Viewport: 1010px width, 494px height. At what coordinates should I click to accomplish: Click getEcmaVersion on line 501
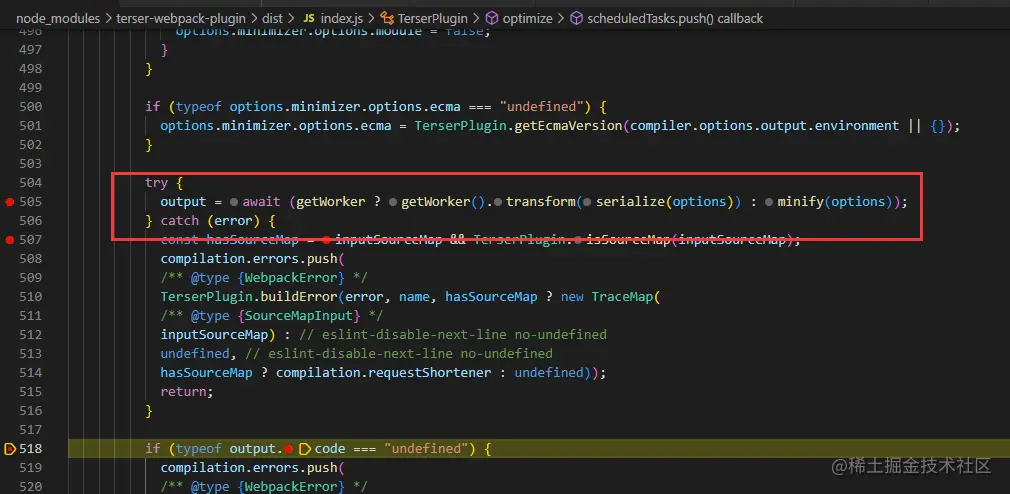coord(568,126)
